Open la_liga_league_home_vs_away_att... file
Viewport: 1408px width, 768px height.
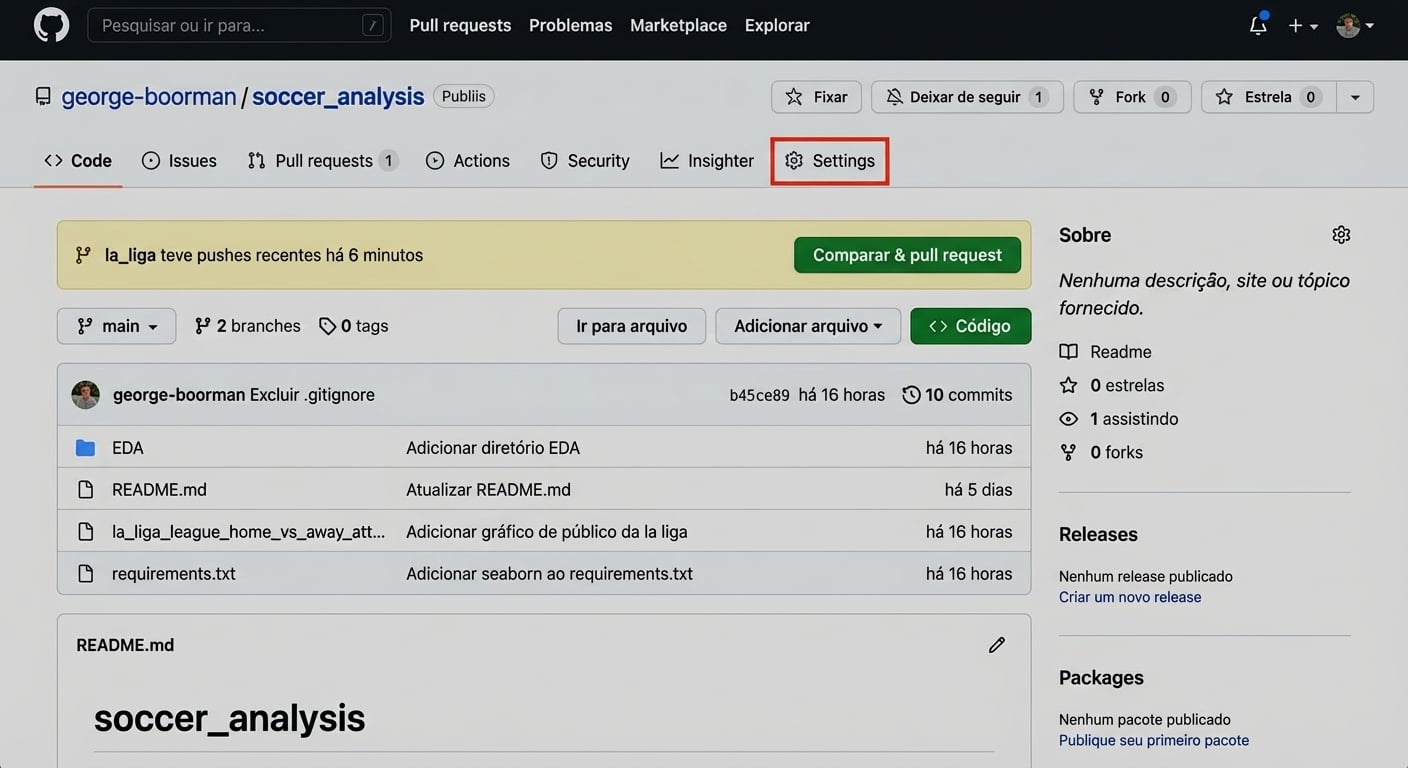point(248,532)
